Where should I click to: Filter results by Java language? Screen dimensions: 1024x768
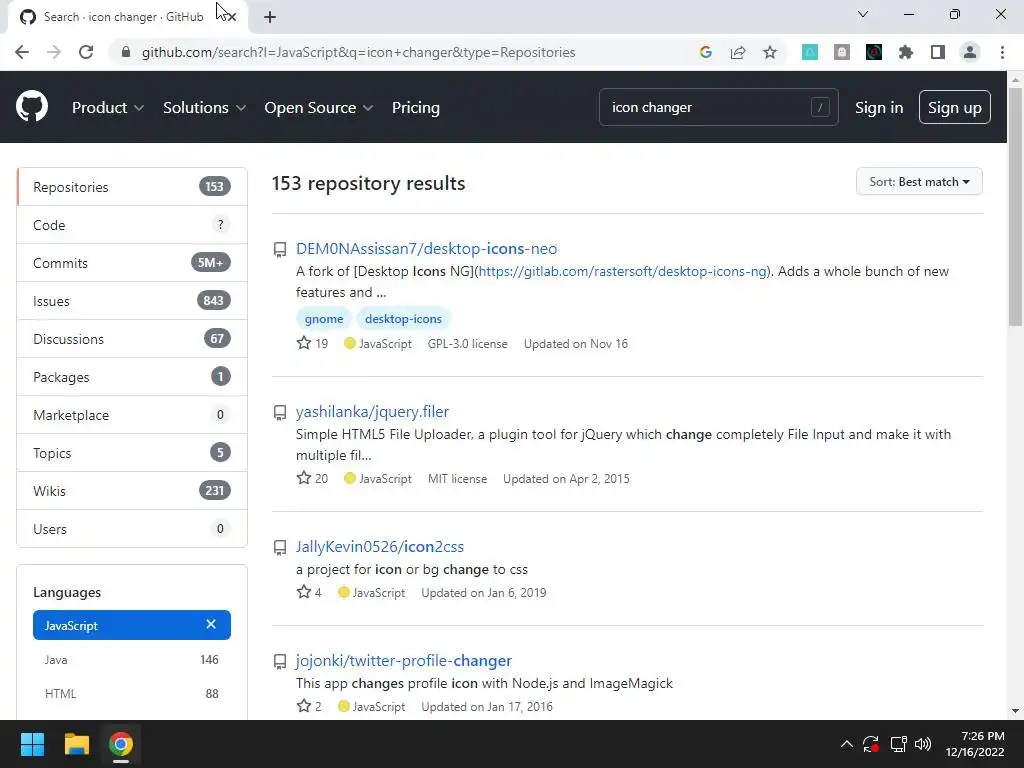click(x=132, y=660)
